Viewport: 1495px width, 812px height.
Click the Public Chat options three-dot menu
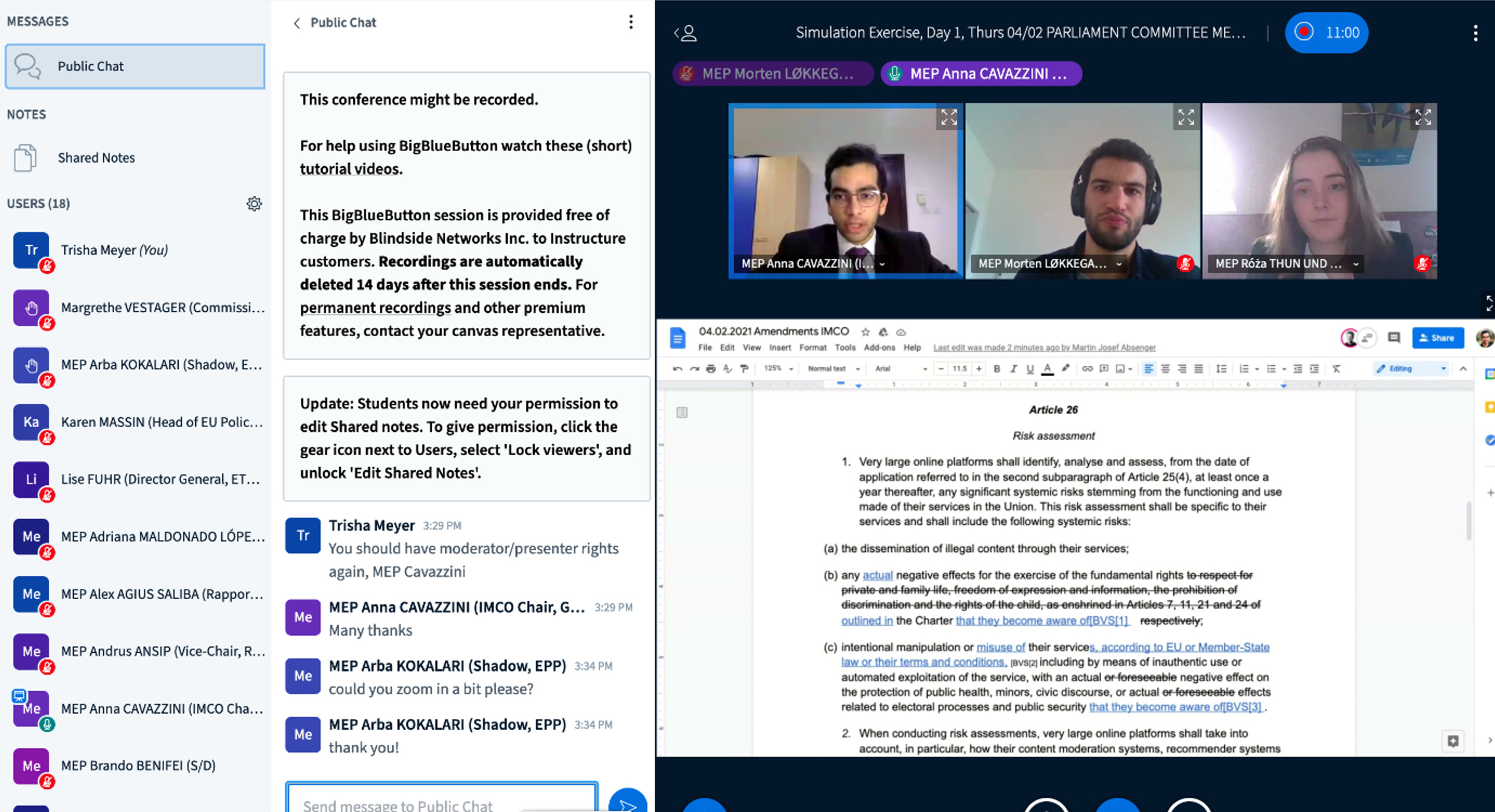(x=630, y=22)
